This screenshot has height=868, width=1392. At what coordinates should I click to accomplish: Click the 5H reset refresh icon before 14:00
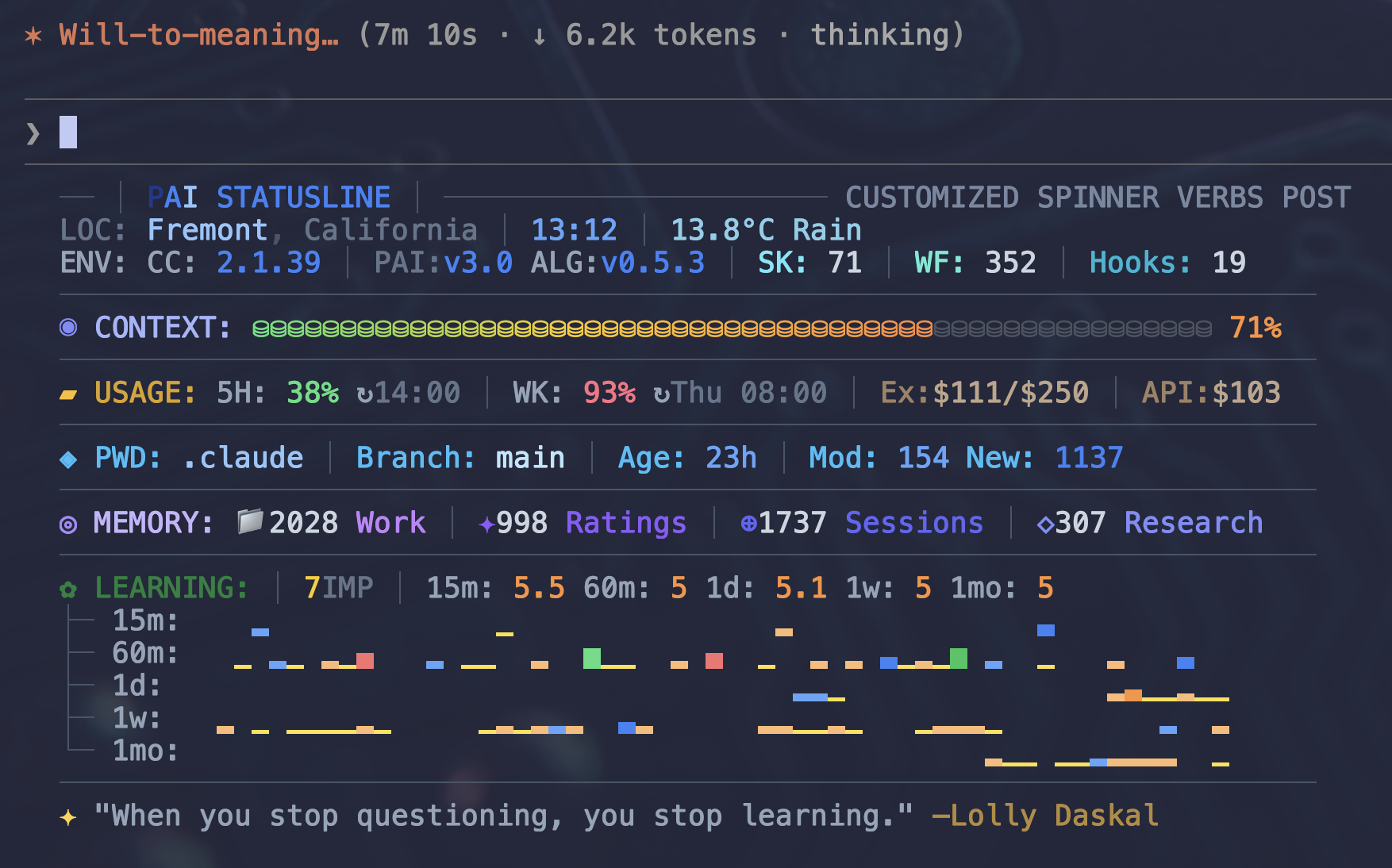click(x=364, y=394)
